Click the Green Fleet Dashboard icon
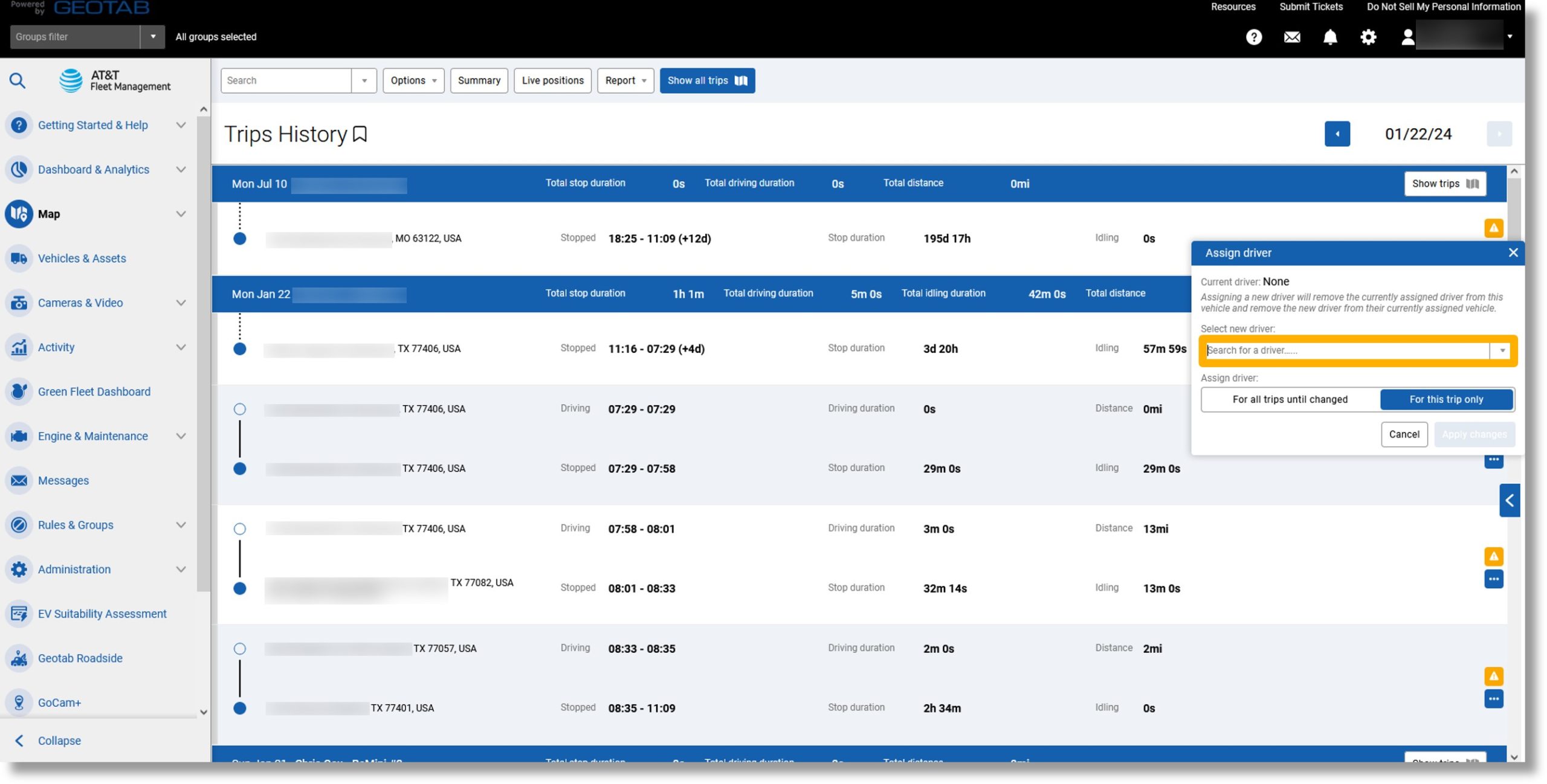The image size is (1547, 784). (19, 391)
